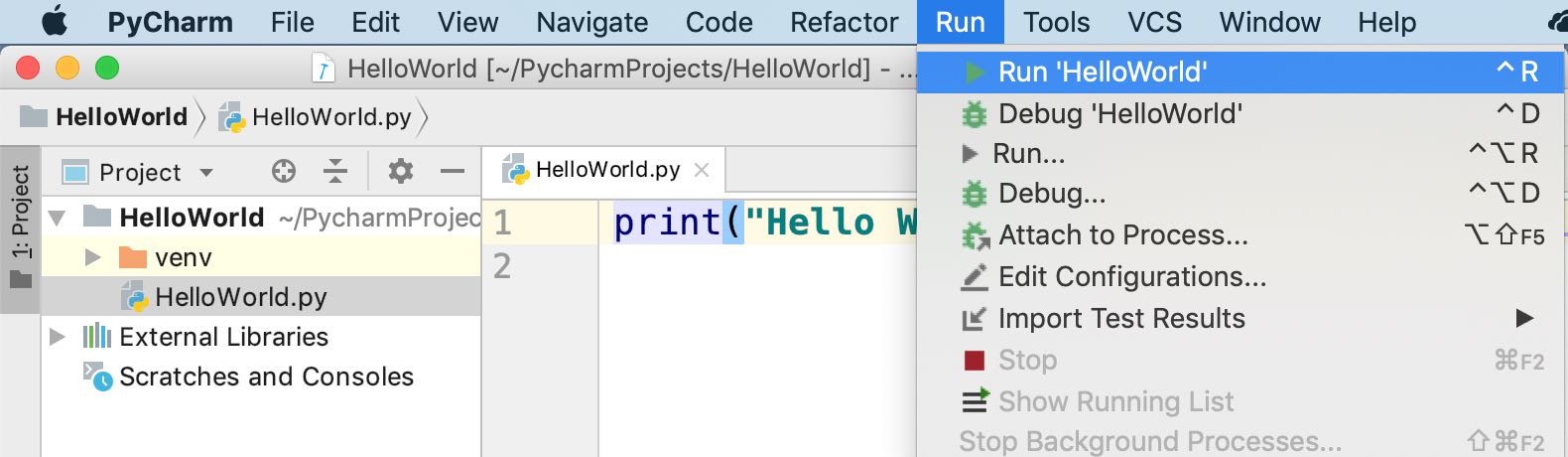Open the PyCharm application menu

pos(170,22)
